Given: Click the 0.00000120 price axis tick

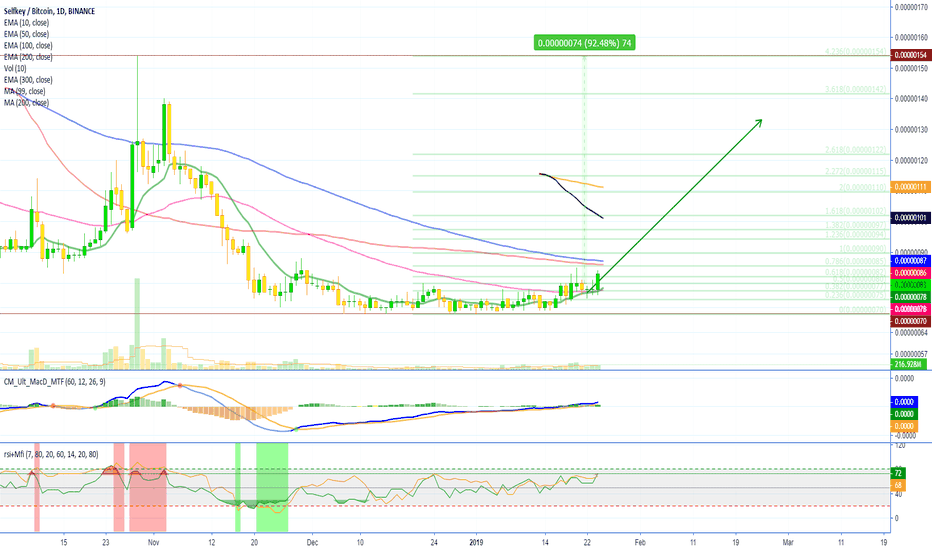Looking at the screenshot, I should (x=912, y=161).
